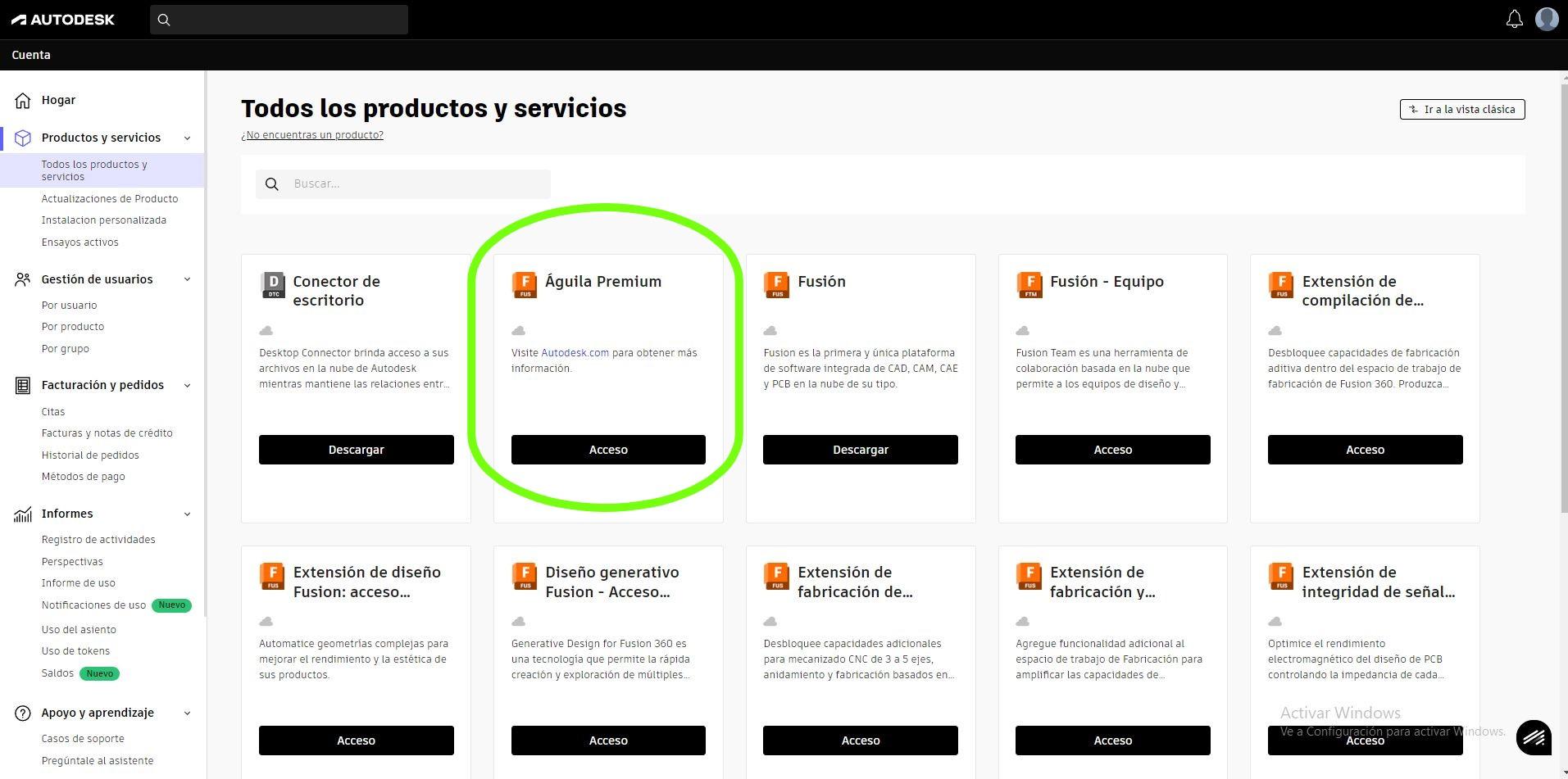The width and height of the screenshot is (1568, 779).
Task: Click the Extensión de diseño Fusion icon
Action: (273, 576)
